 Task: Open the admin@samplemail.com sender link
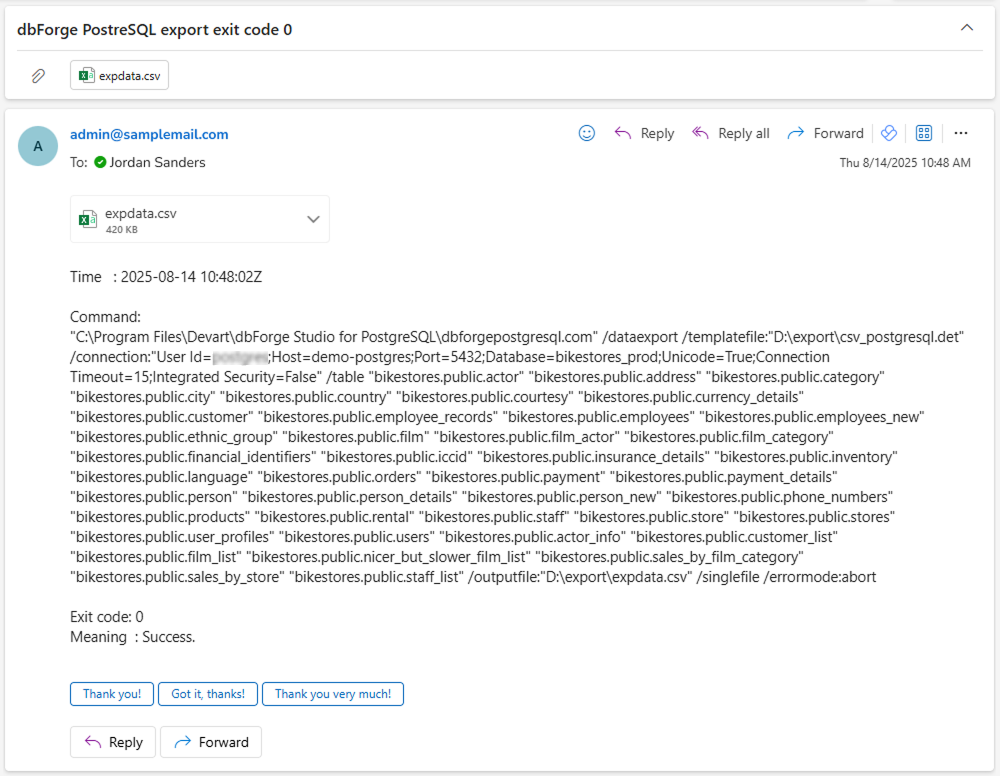pos(149,134)
